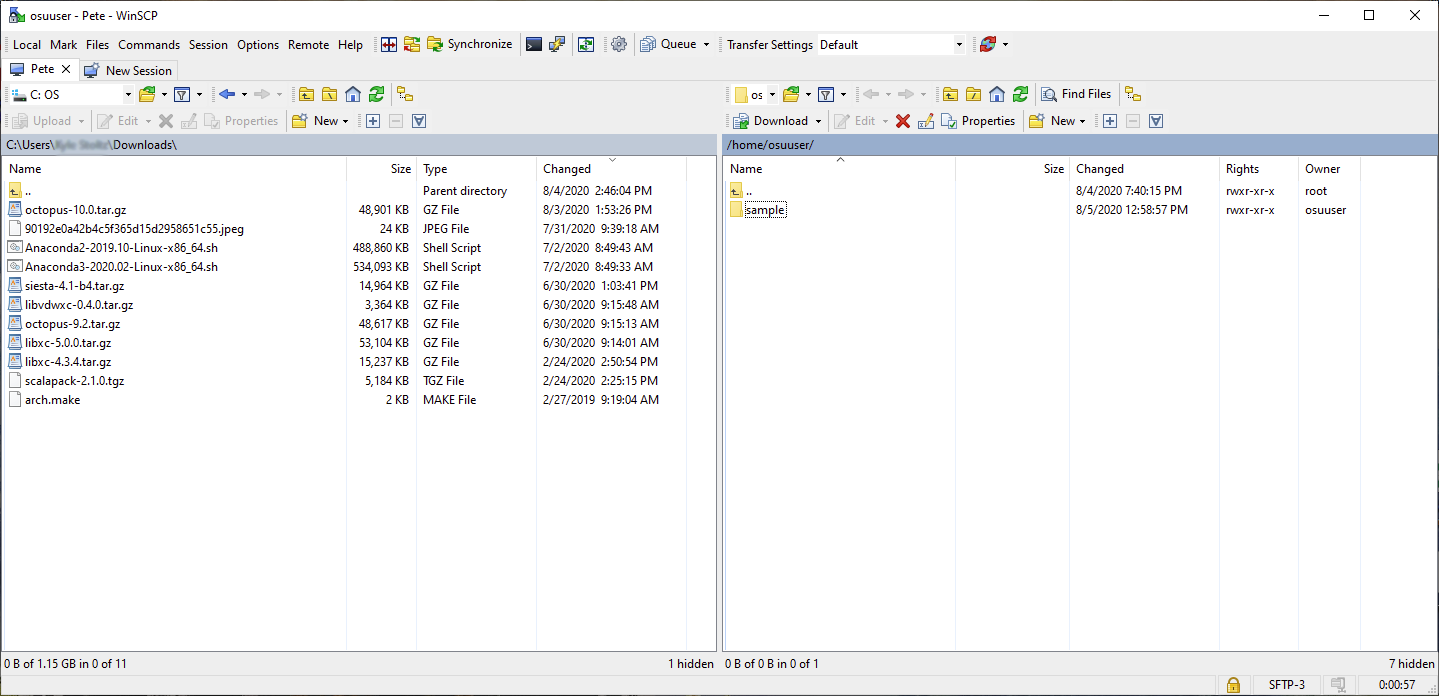The width and height of the screenshot is (1439, 696).
Task: Go to home directory in local panel
Action: (354, 94)
